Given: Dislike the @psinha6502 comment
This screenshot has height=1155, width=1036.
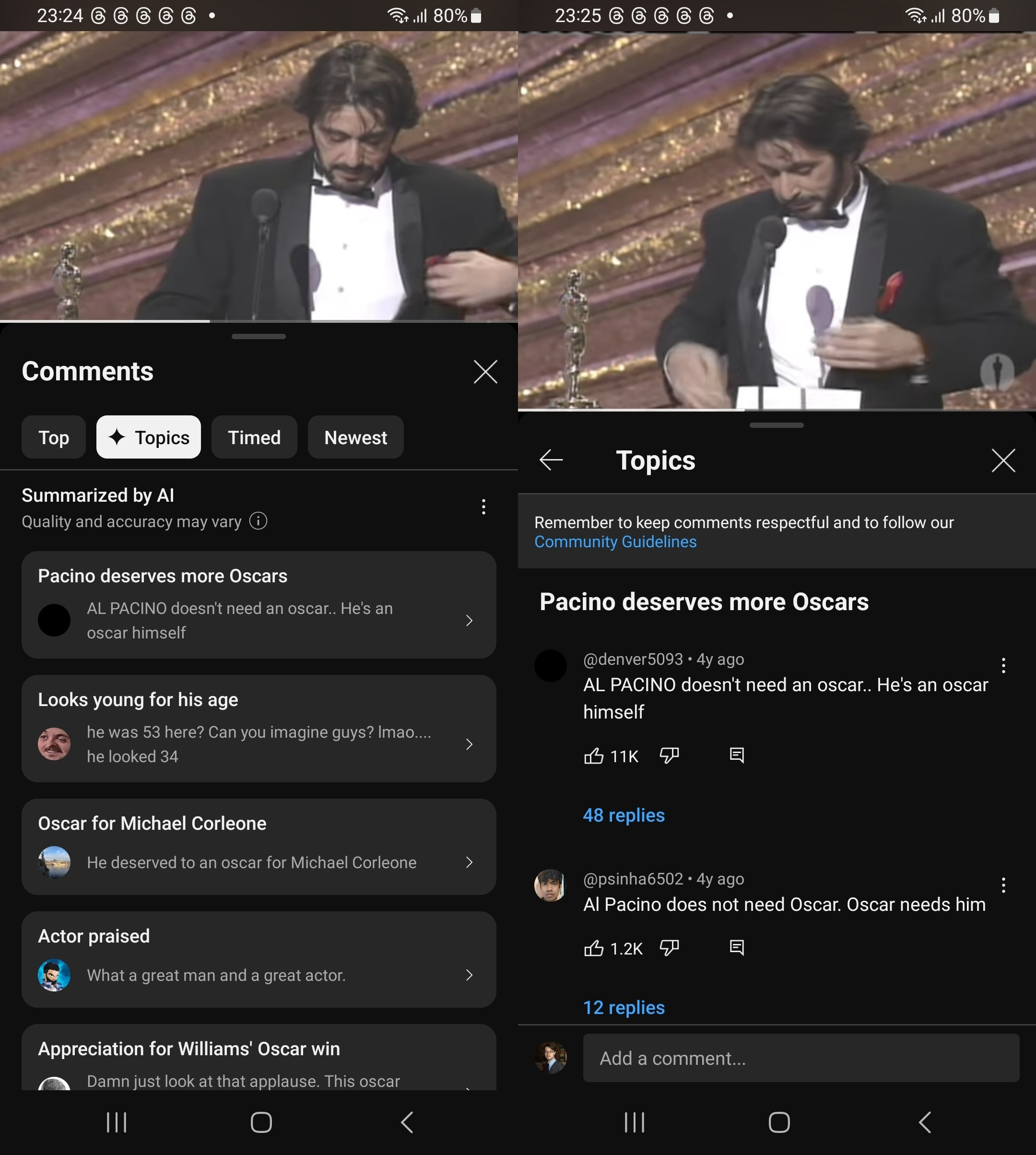Looking at the screenshot, I should point(669,948).
